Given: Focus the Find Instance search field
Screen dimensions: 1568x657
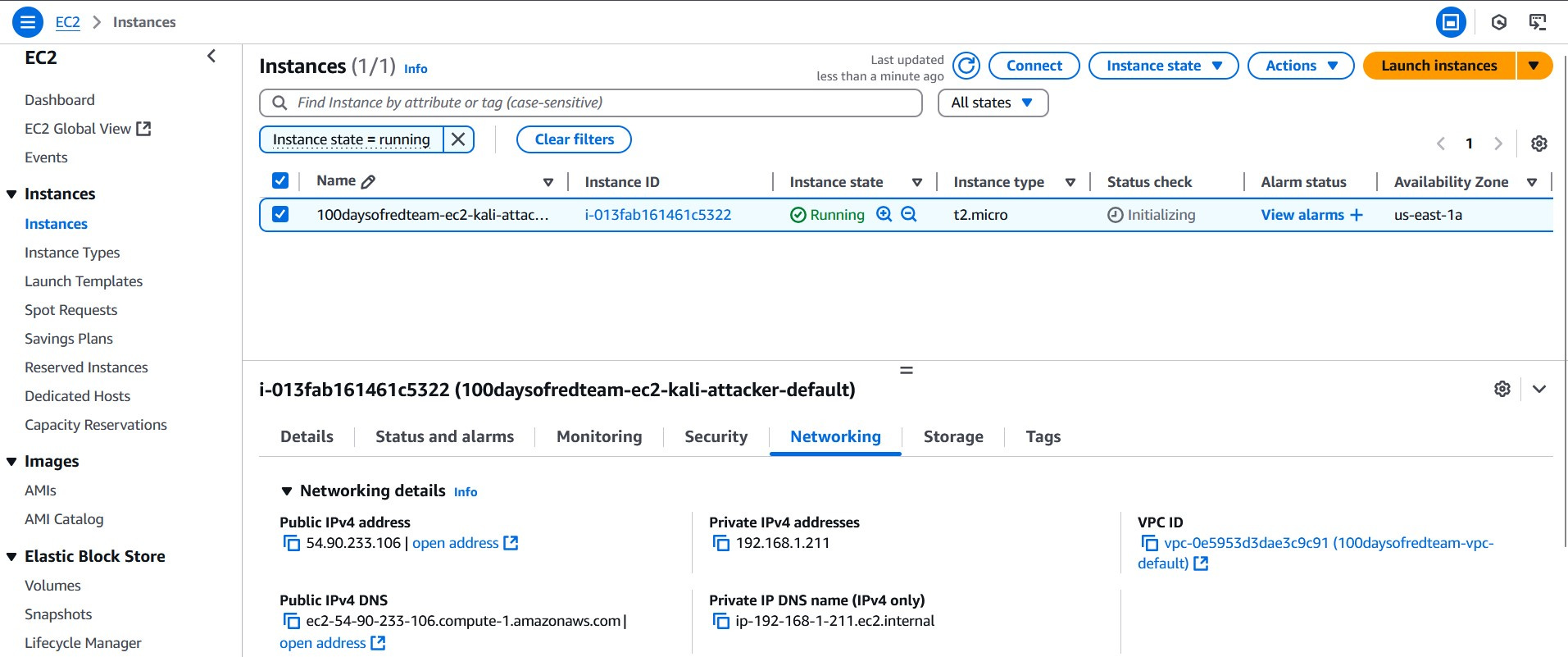Looking at the screenshot, I should [x=591, y=103].
